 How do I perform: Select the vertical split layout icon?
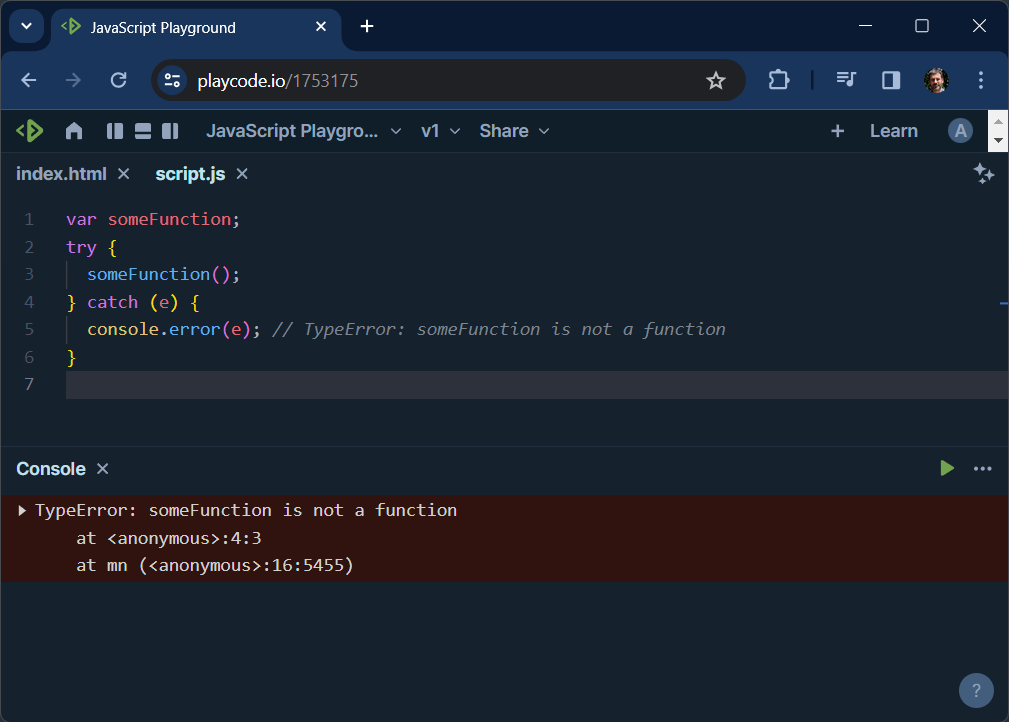114,130
